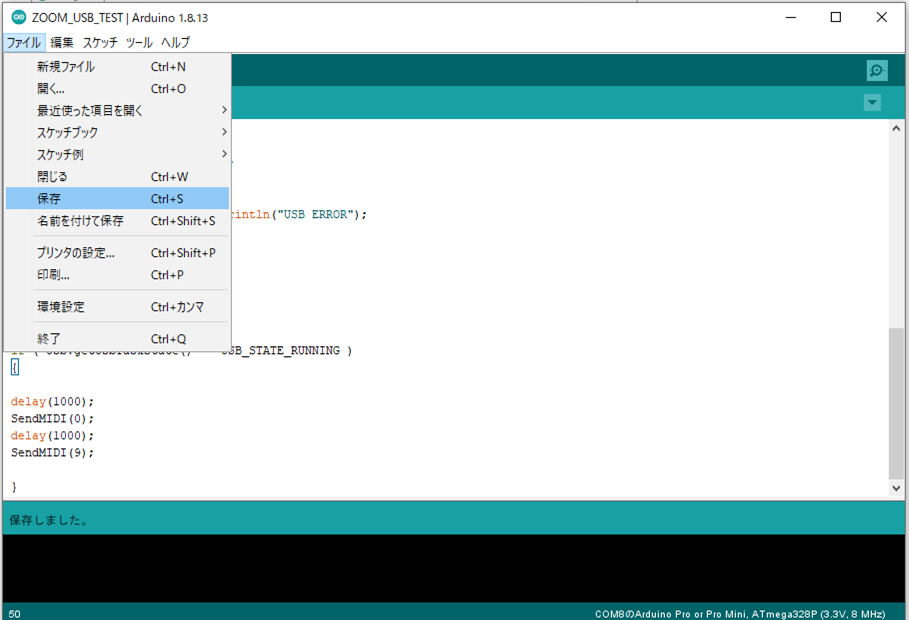Open the 編集 menu

coord(61,42)
